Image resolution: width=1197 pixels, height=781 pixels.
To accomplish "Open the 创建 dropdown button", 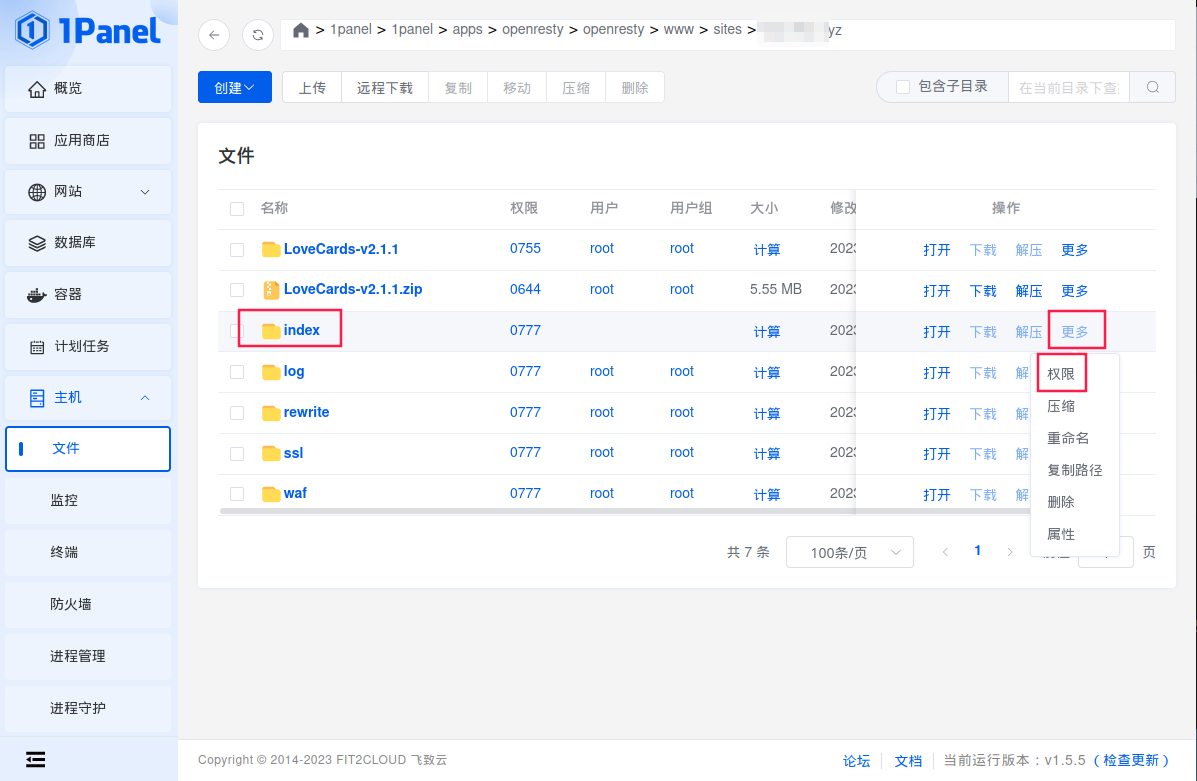I will (234, 87).
